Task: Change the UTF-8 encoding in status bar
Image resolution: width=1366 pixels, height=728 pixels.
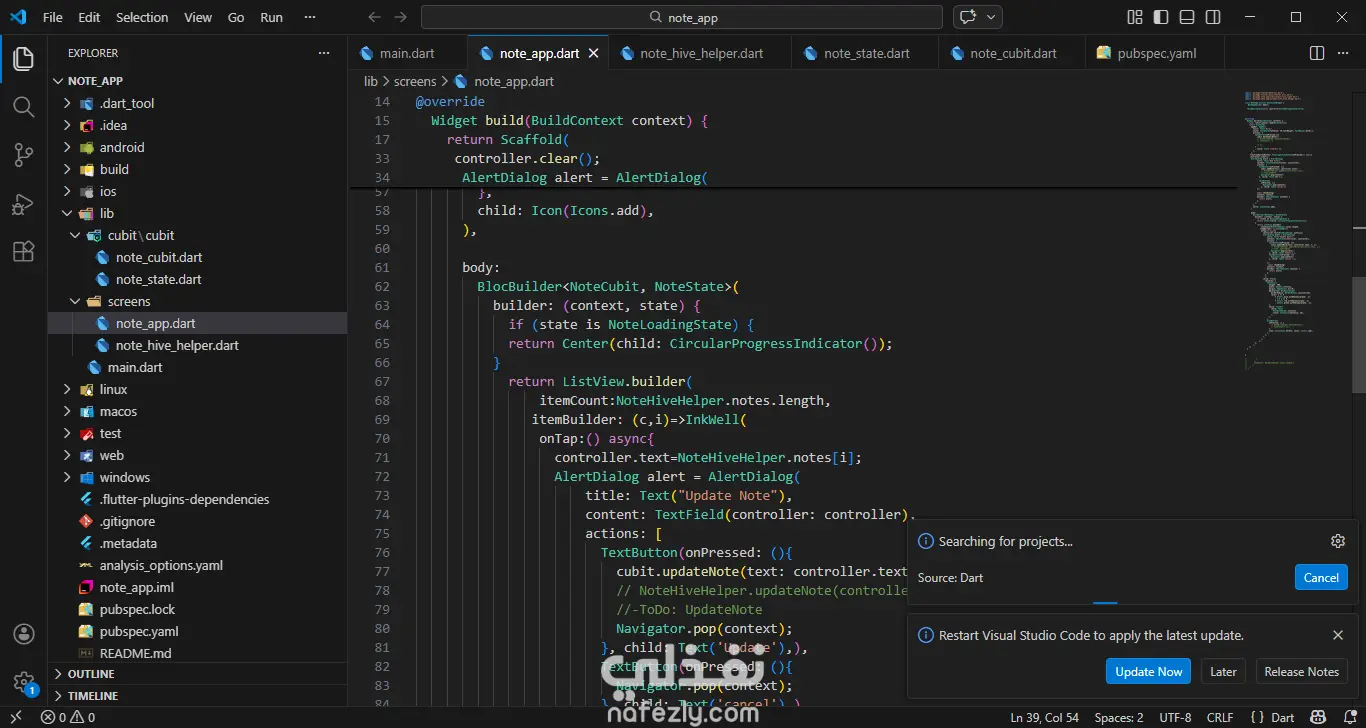Action: (1175, 717)
